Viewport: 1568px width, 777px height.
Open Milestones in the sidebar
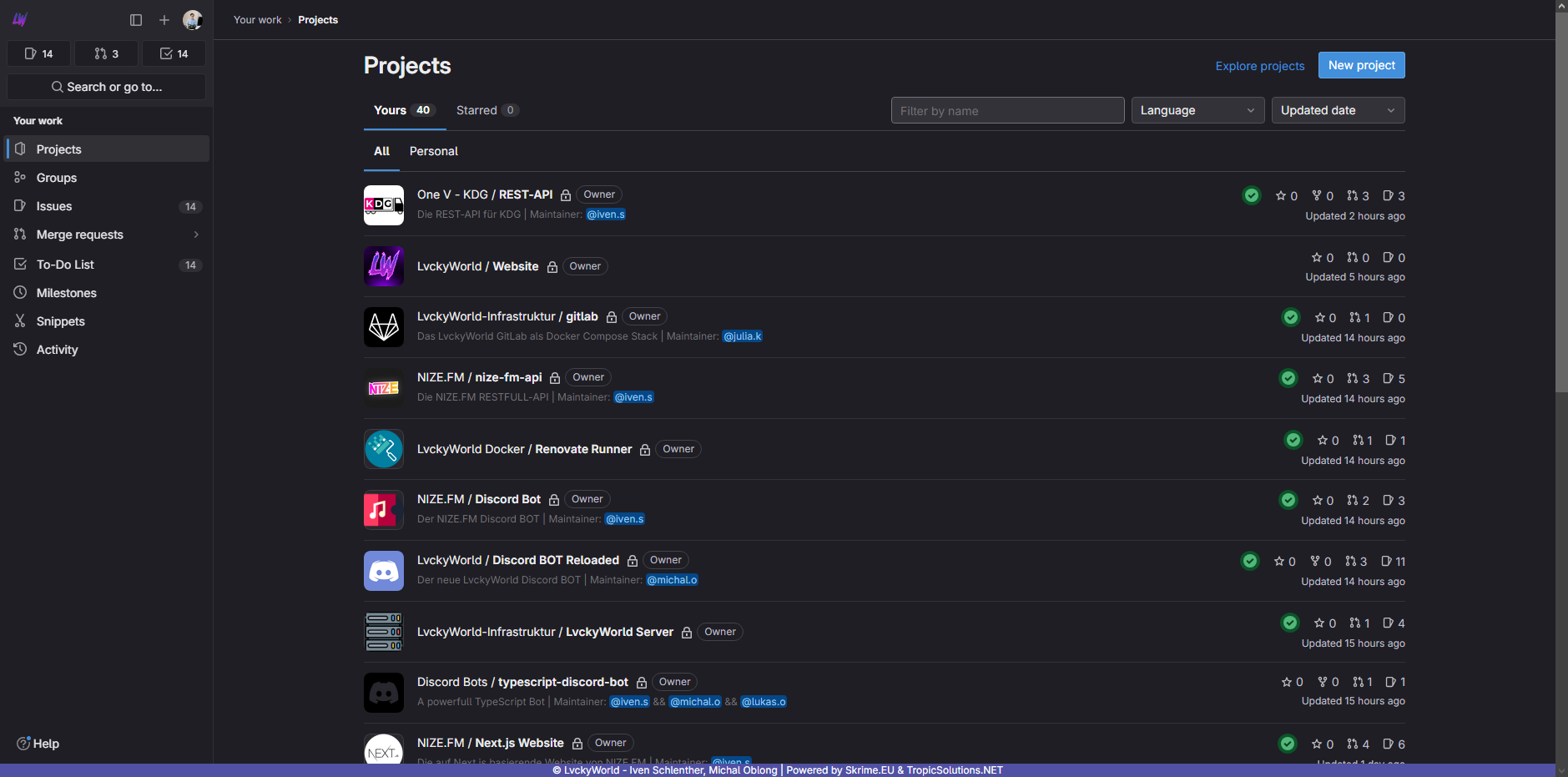coord(67,293)
